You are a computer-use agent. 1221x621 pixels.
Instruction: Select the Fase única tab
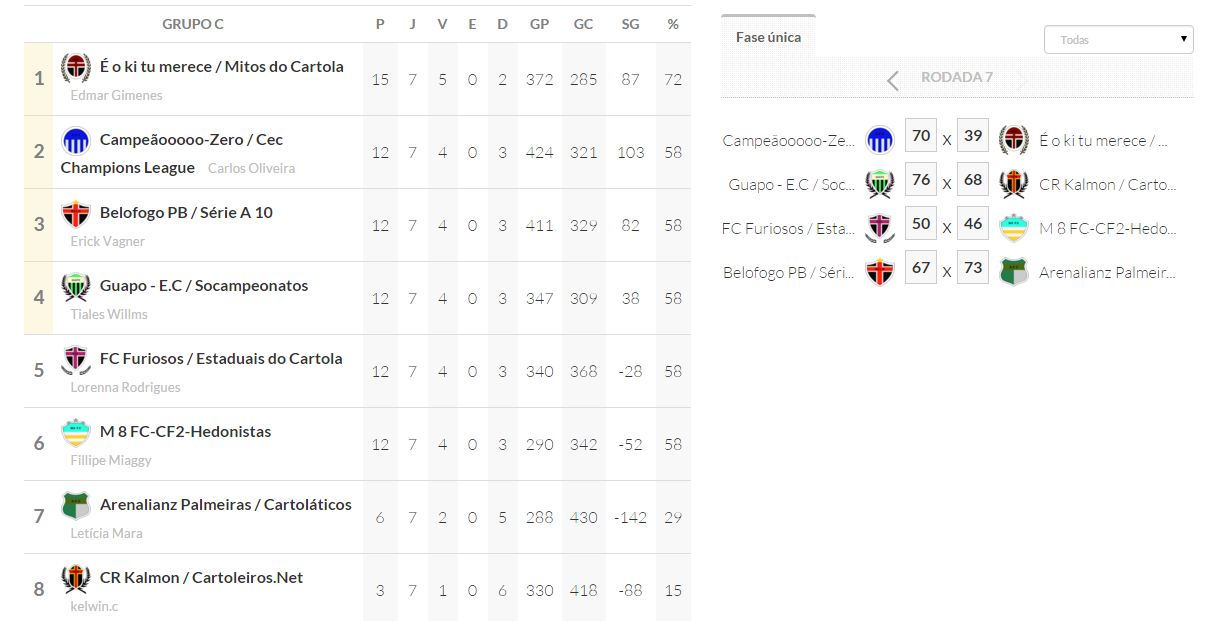pyautogui.click(x=768, y=37)
